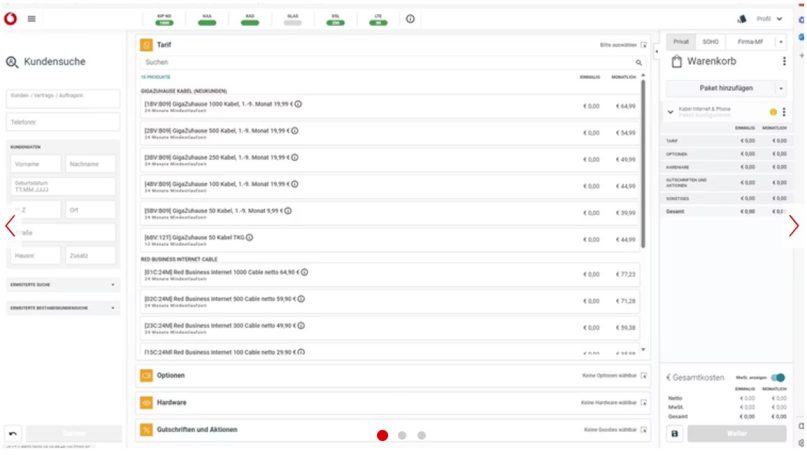This screenshot has height=455, width=807.
Task: Select the Firma-MF tab
Action: coord(748,41)
